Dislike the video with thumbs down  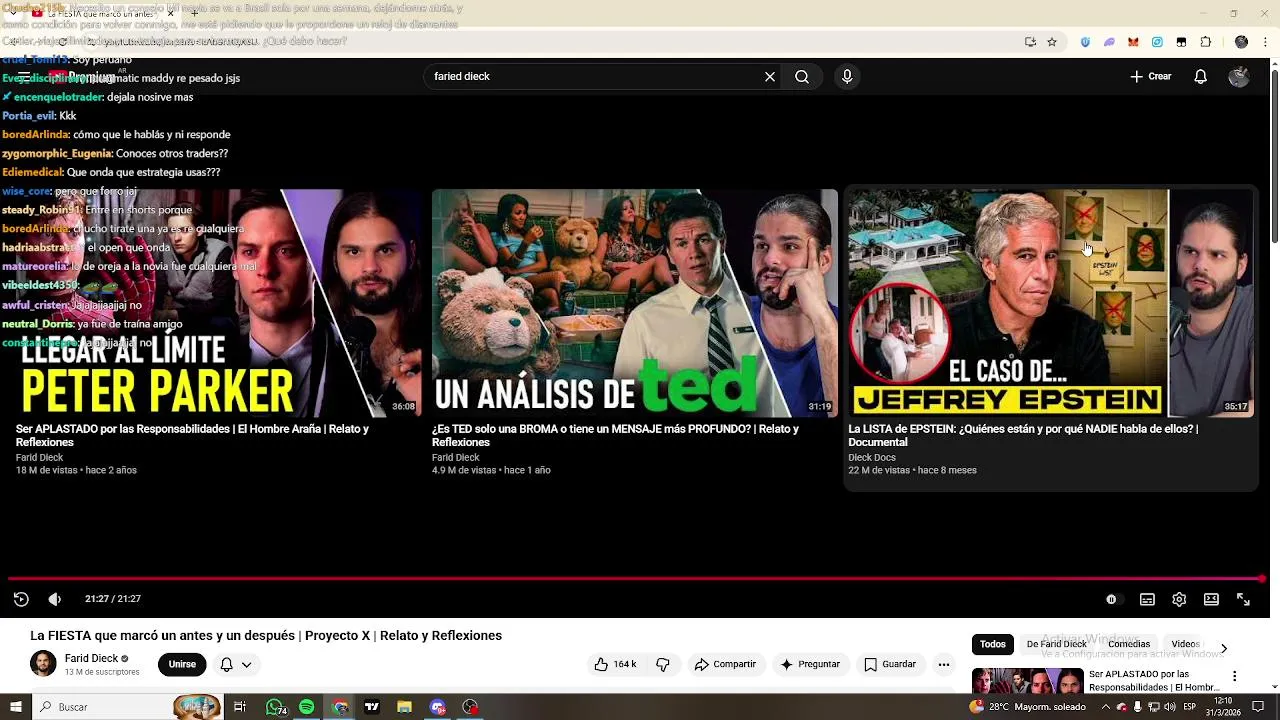[x=662, y=664]
